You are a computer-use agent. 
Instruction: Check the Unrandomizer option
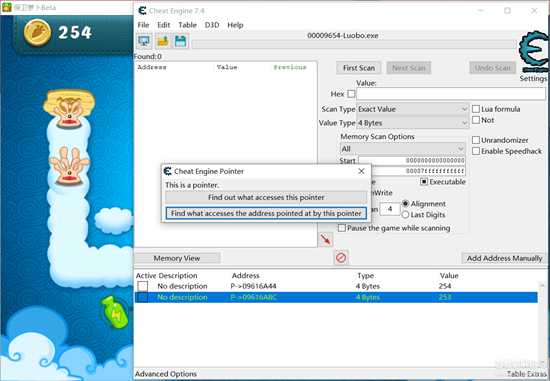(x=476, y=140)
